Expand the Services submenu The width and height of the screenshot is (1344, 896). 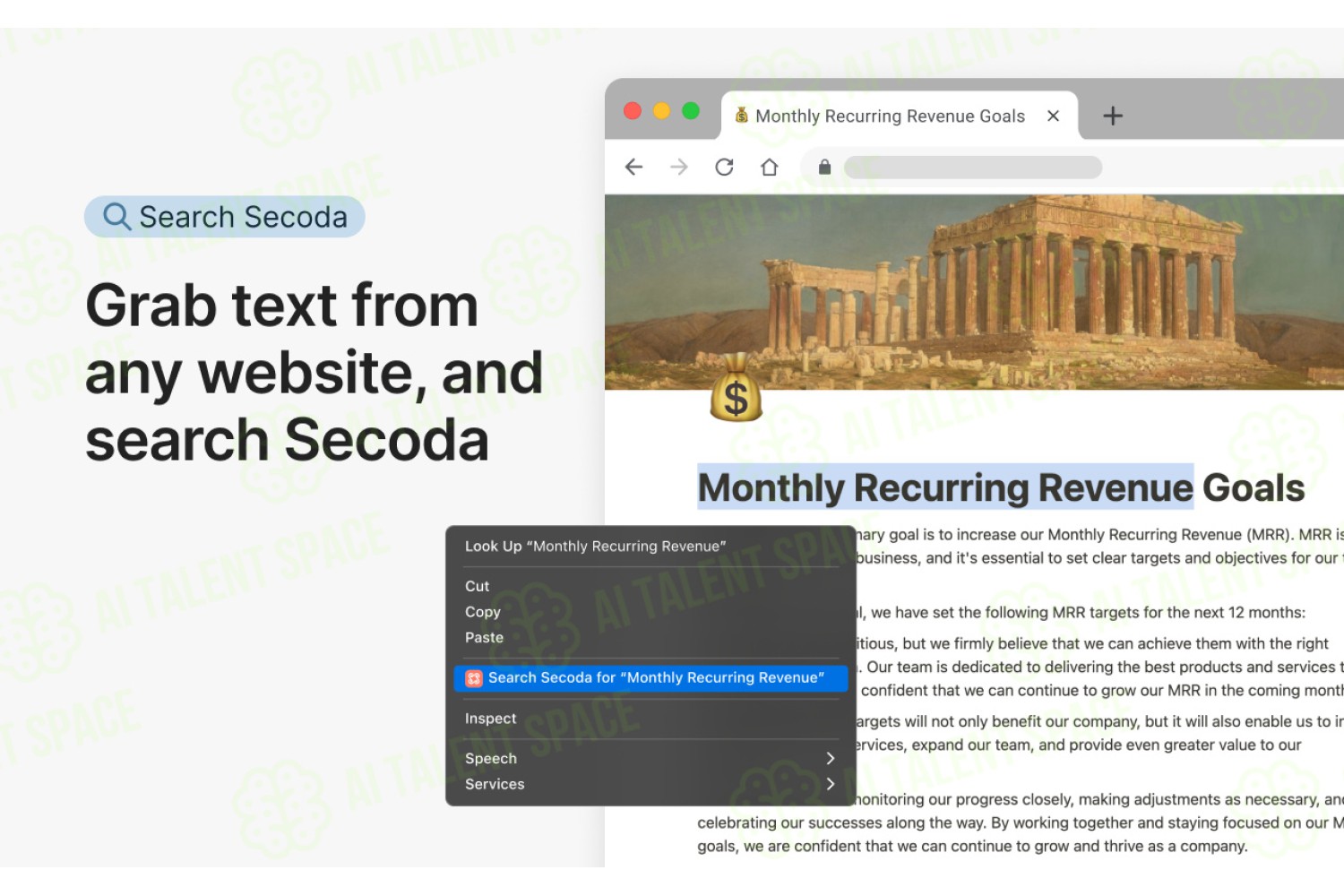click(x=650, y=784)
